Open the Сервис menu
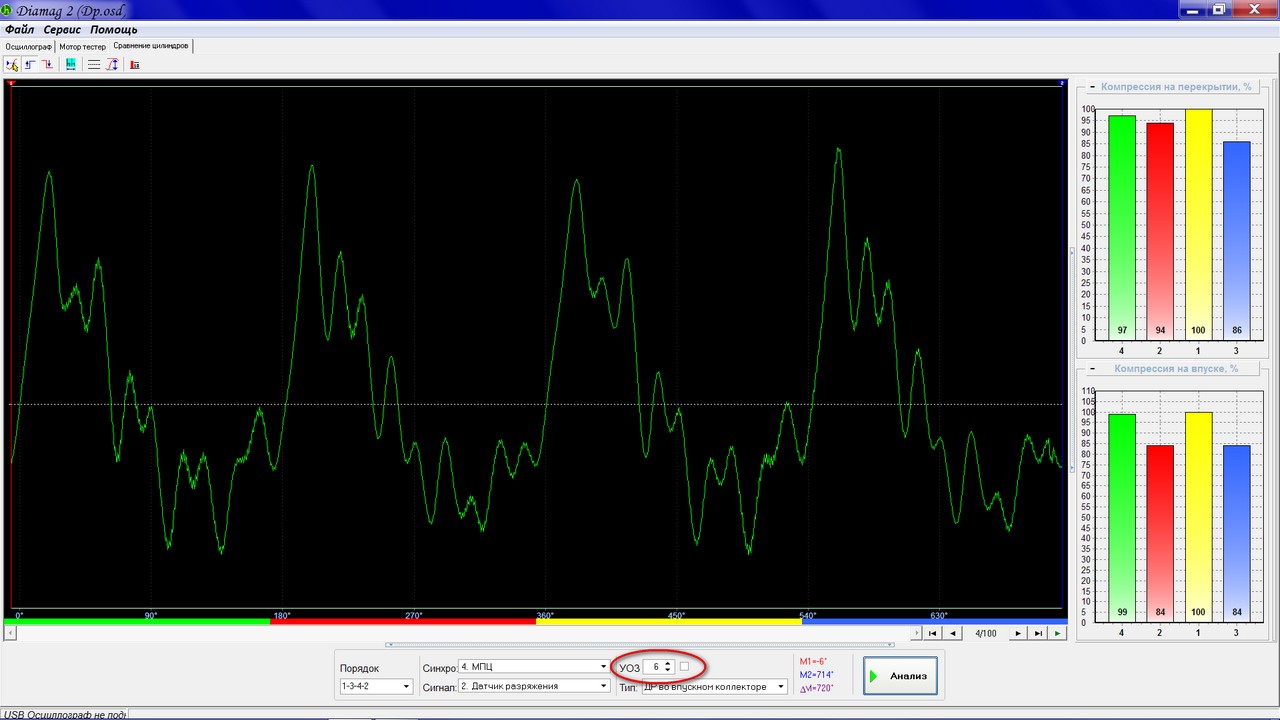The width and height of the screenshot is (1280, 720). point(62,30)
